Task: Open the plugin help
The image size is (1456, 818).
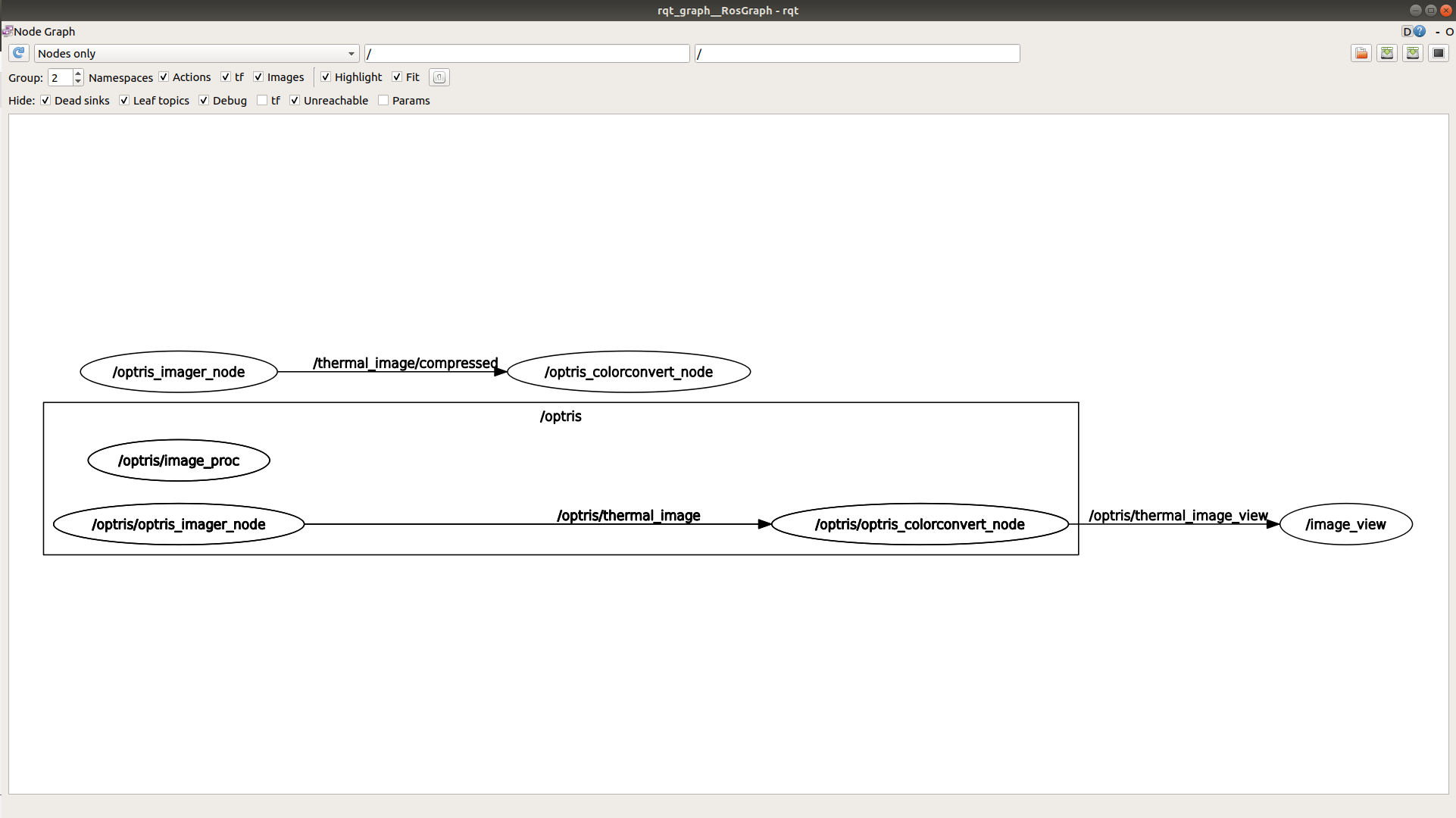Action: tap(1420, 31)
